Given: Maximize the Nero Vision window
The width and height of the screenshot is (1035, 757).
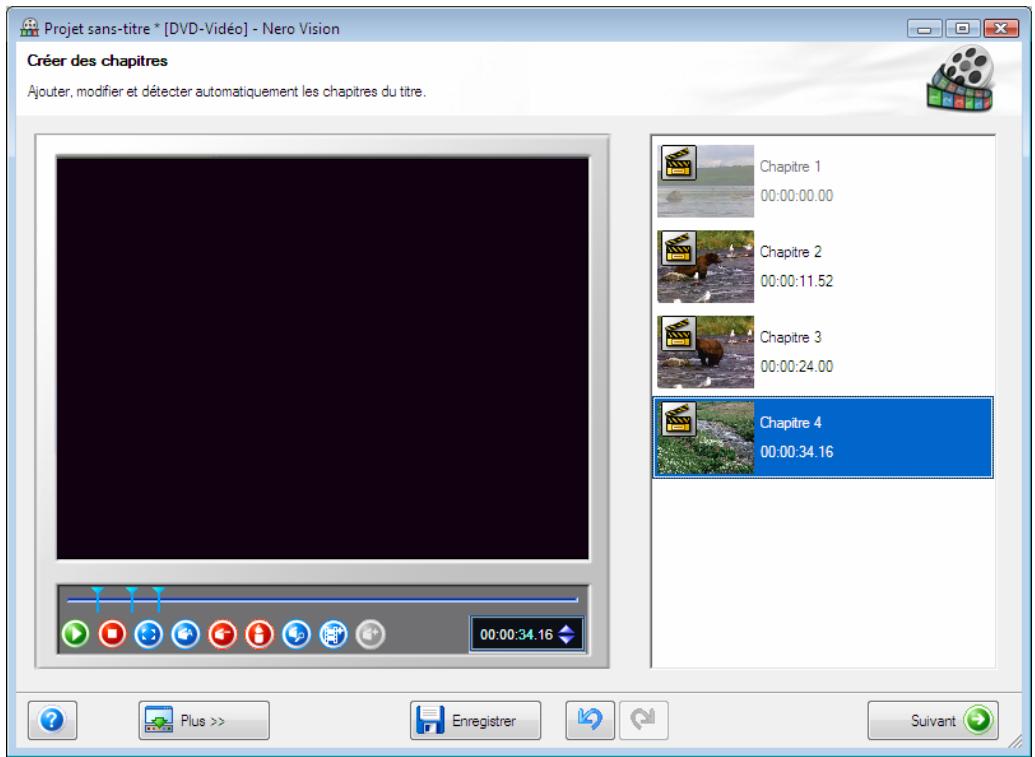Looking at the screenshot, I should [962, 28].
